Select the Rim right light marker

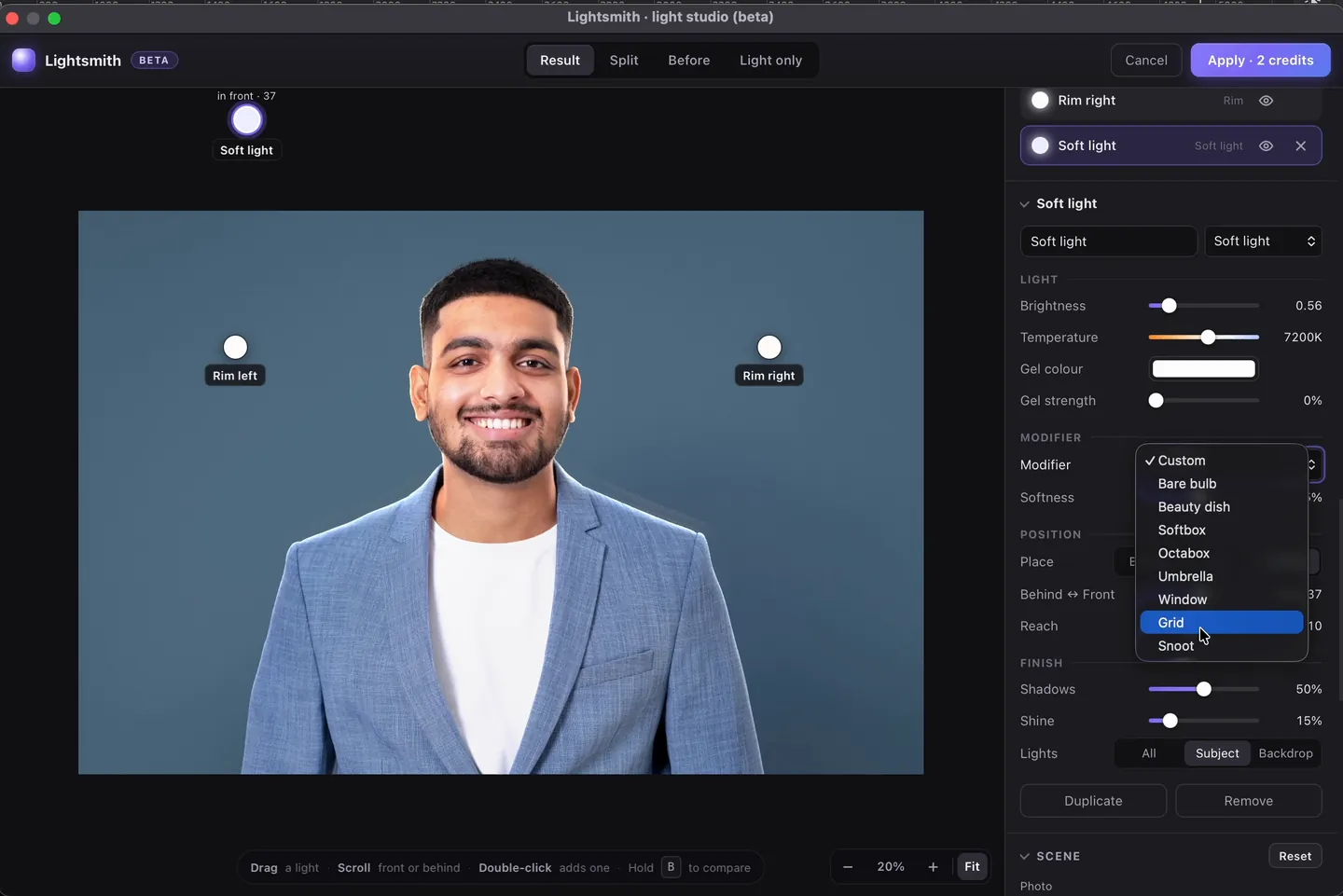pos(769,347)
